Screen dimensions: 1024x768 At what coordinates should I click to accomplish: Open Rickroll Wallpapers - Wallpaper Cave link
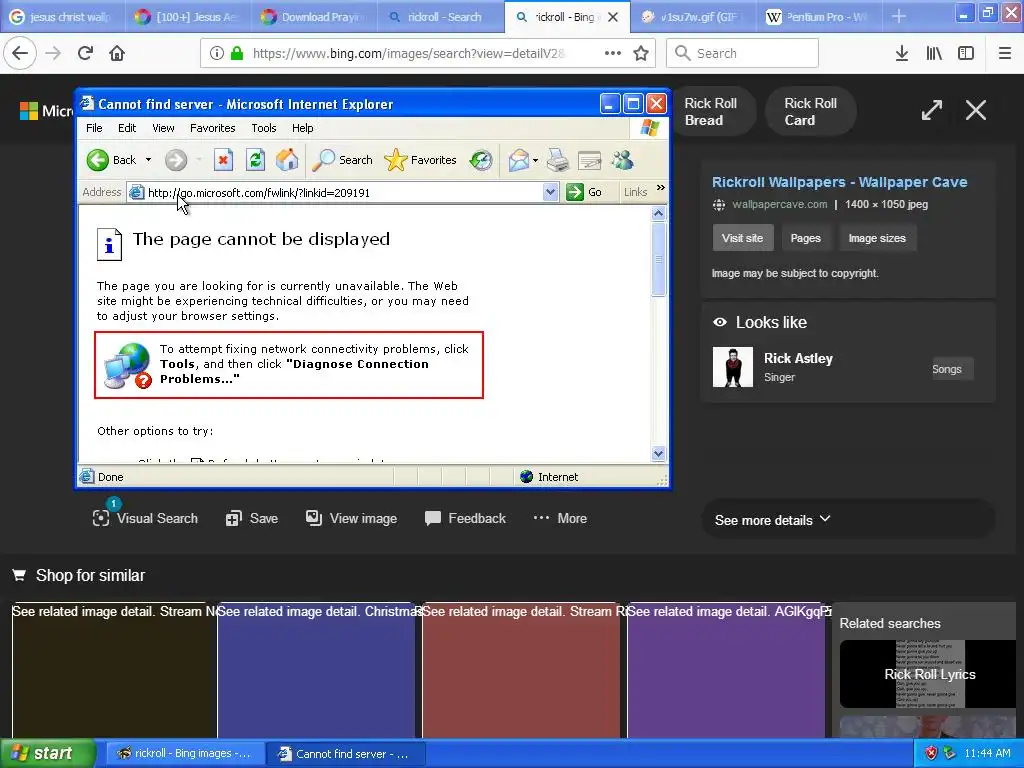pyautogui.click(x=839, y=182)
